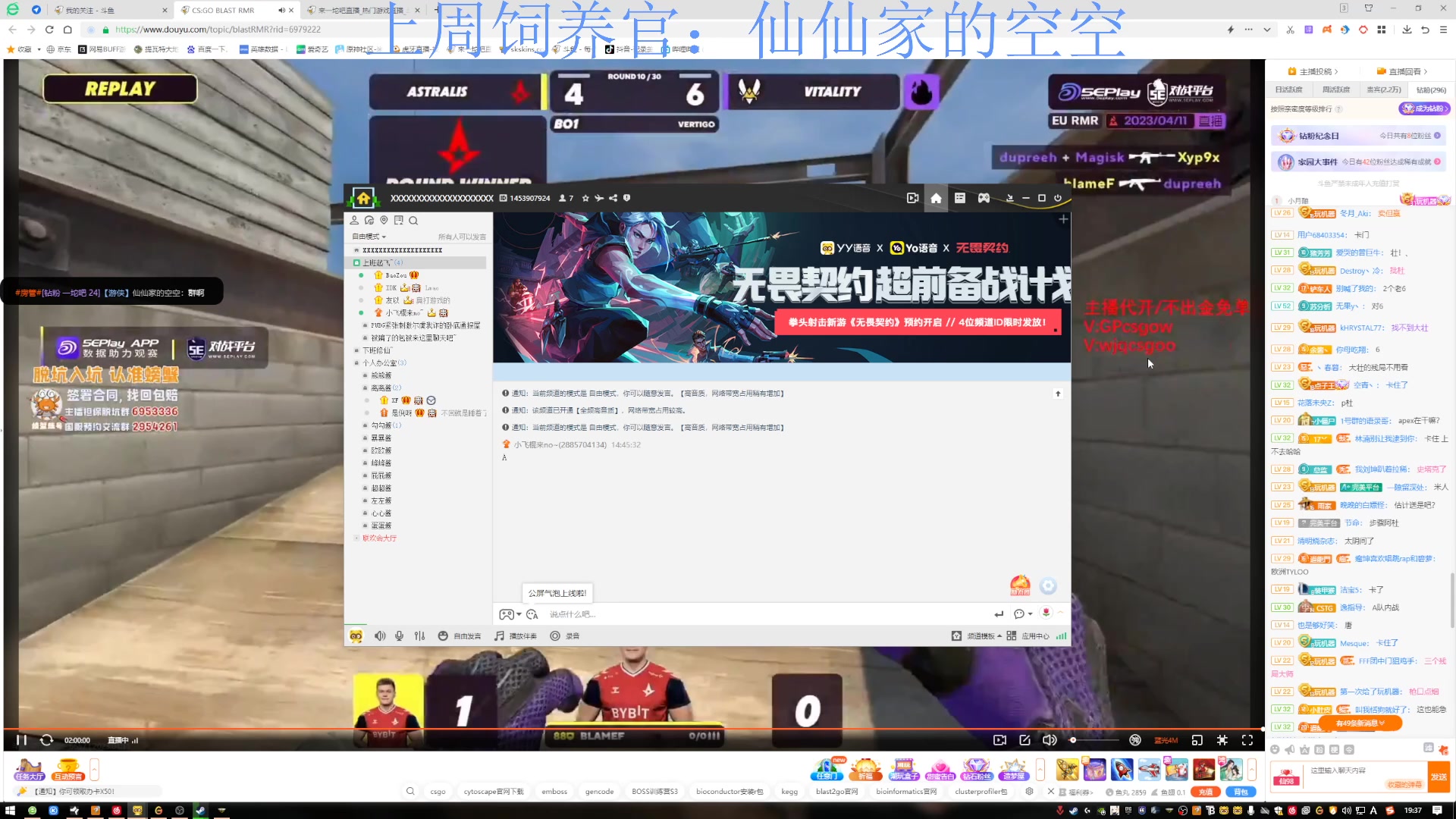1456x819 pixels.
Task: Open 主播投稿 section
Action: point(1314,71)
